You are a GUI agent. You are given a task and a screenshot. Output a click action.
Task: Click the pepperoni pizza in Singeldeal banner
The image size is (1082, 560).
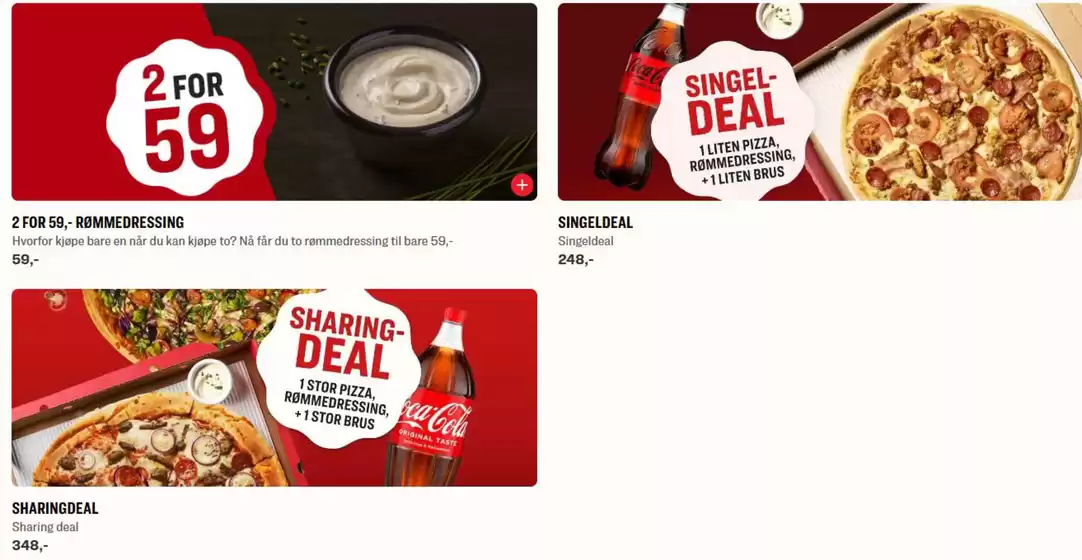click(x=959, y=103)
